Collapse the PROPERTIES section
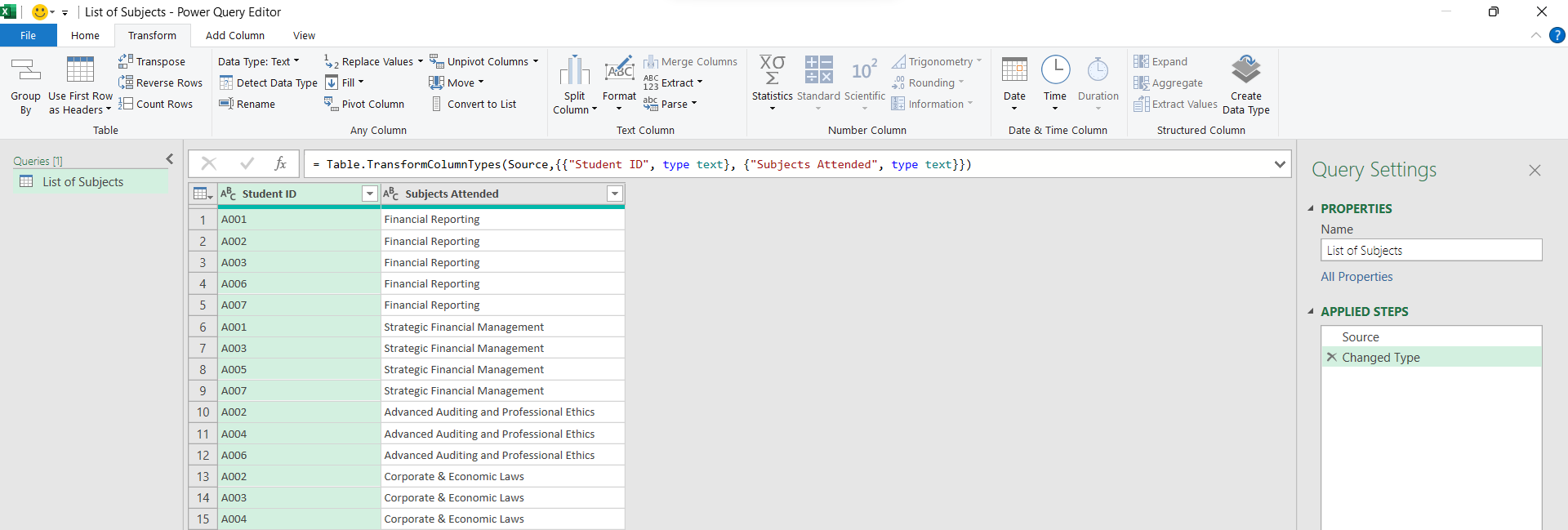1568x530 pixels. [x=1311, y=208]
